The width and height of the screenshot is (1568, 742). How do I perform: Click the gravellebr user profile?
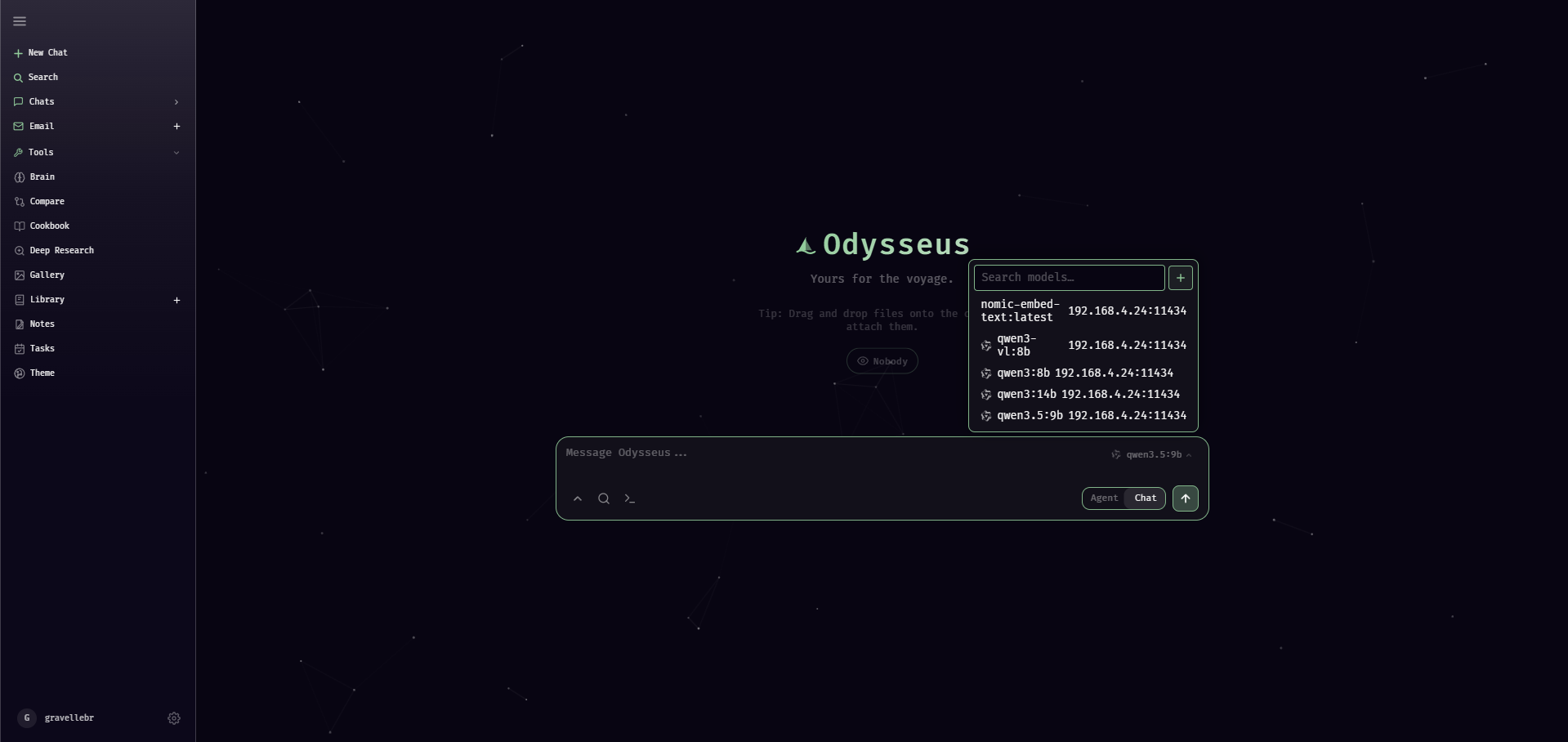click(x=69, y=717)
